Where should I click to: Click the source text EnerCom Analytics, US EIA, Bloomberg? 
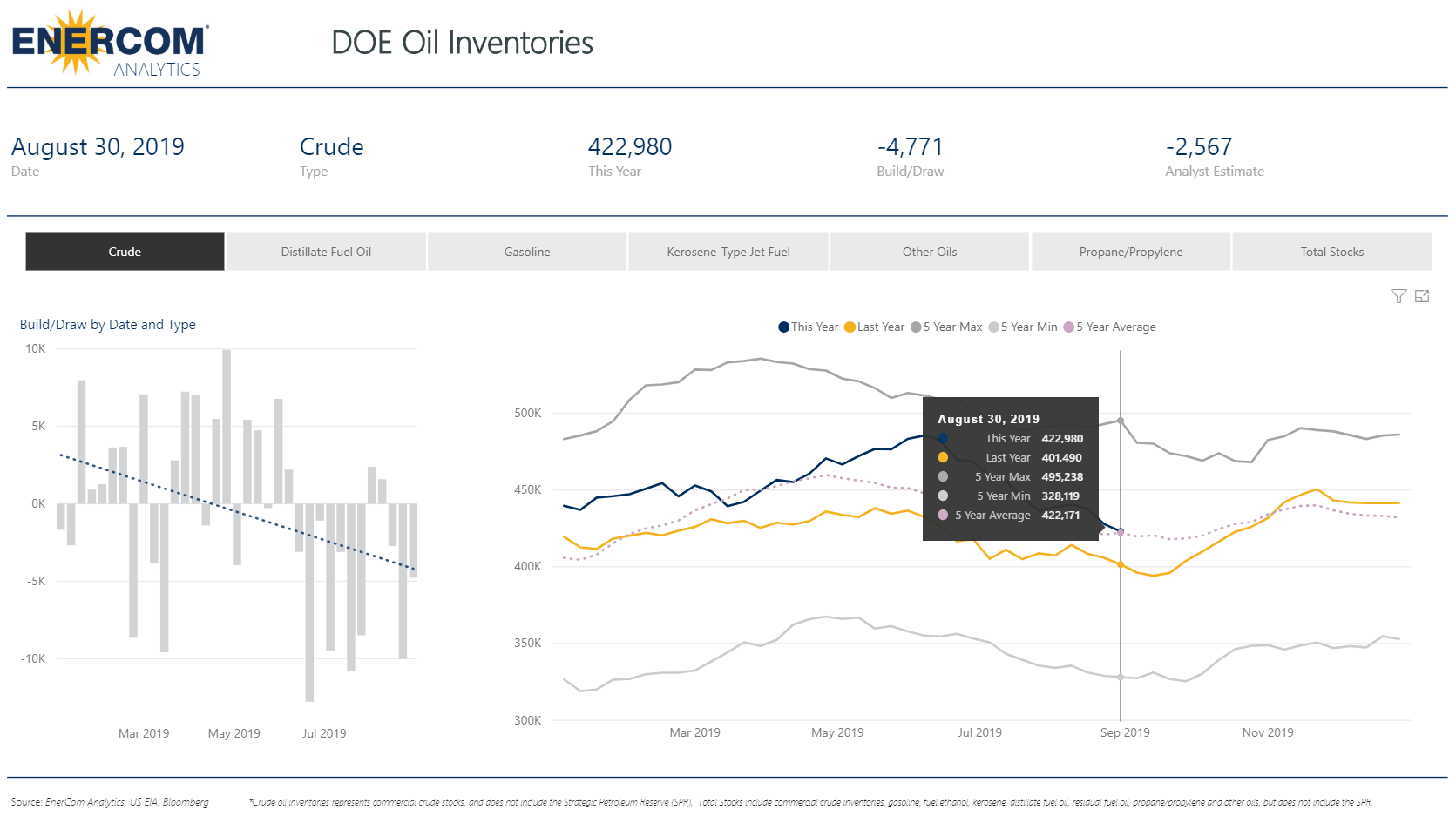[127, 802]
